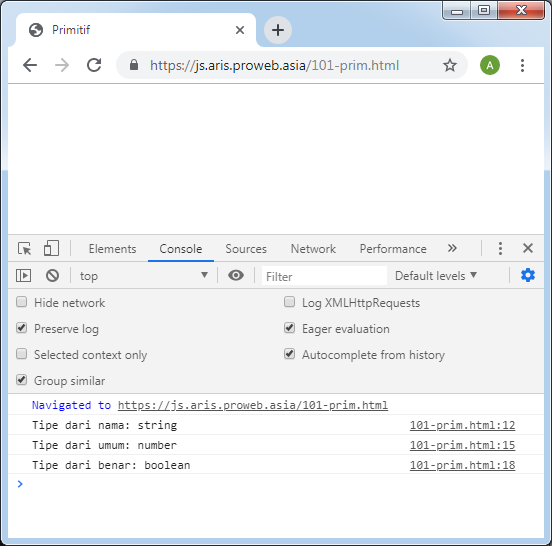Switch to the Network tab
This screenshot has height=546, width=552.
click(313, 249)
